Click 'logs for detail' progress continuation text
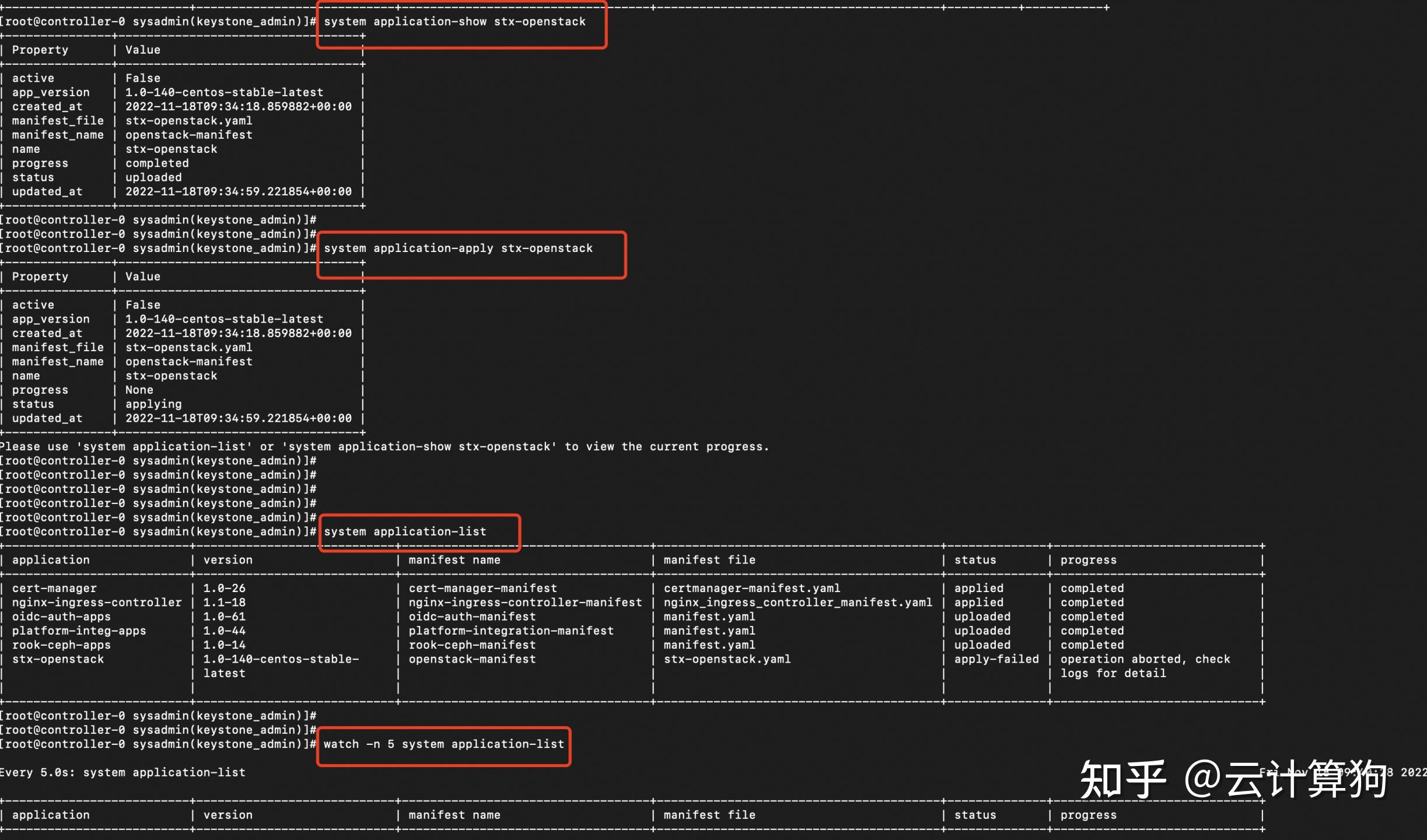1427x840 pixels. coord(1113,674)
